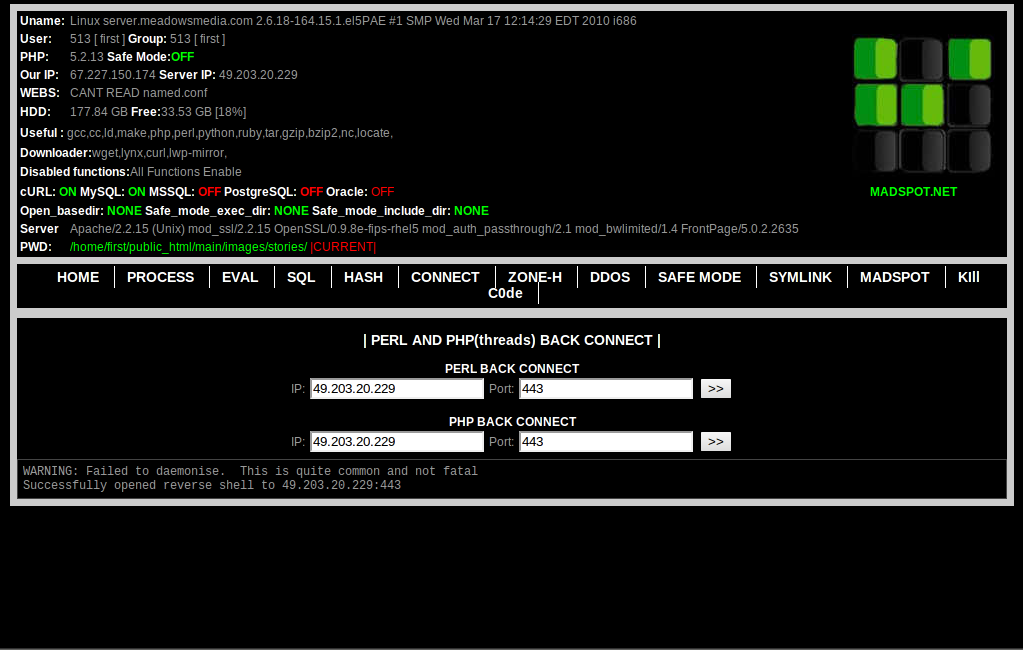Image resolution: width=1023 pixels, height=650 pixels.
Task: Click the Downloader list 'wget,lynx,curl,lwp-mirror,'
Action: [159, 153]
